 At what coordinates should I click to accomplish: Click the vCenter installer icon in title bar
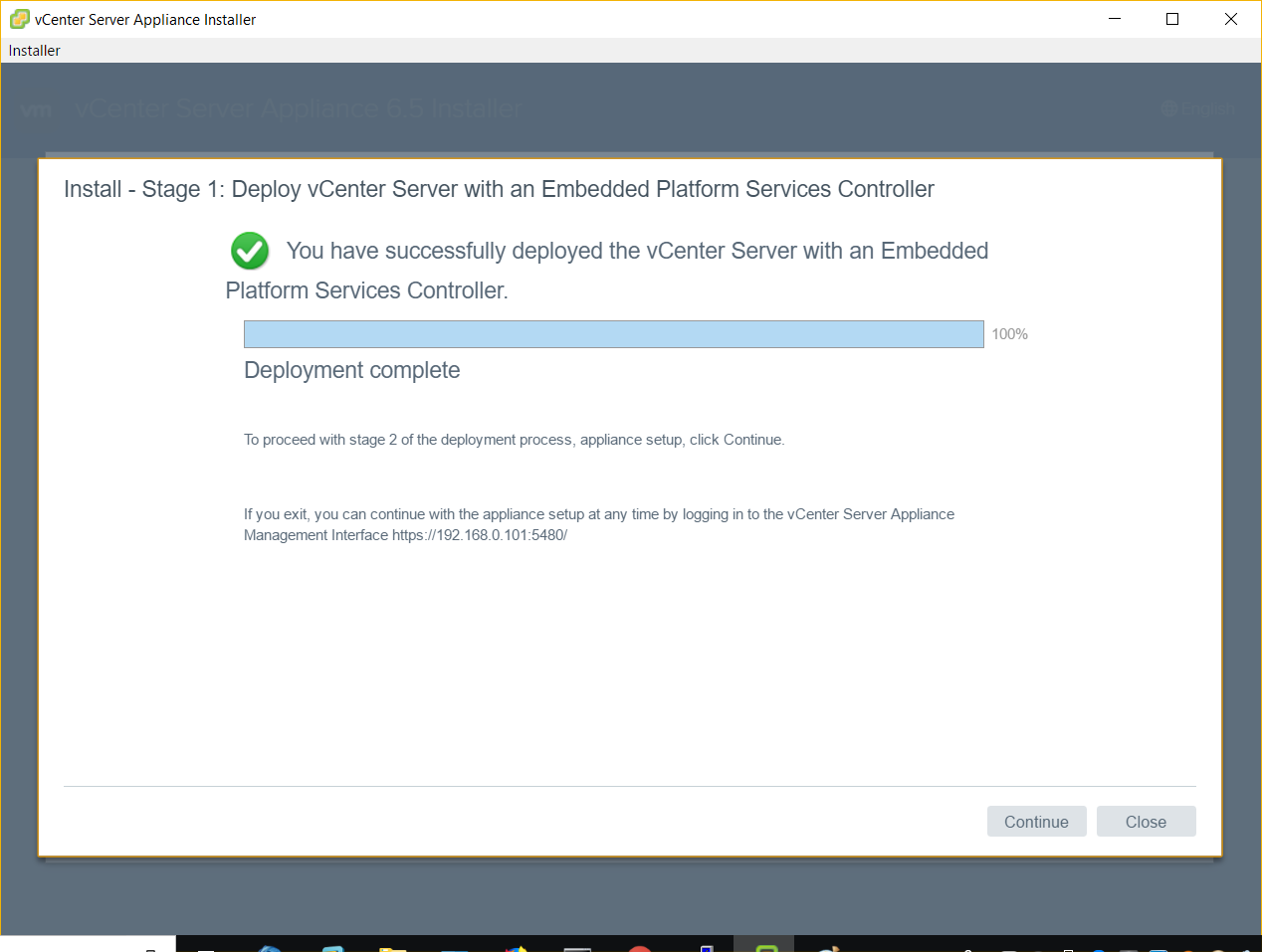click(19, 19)
